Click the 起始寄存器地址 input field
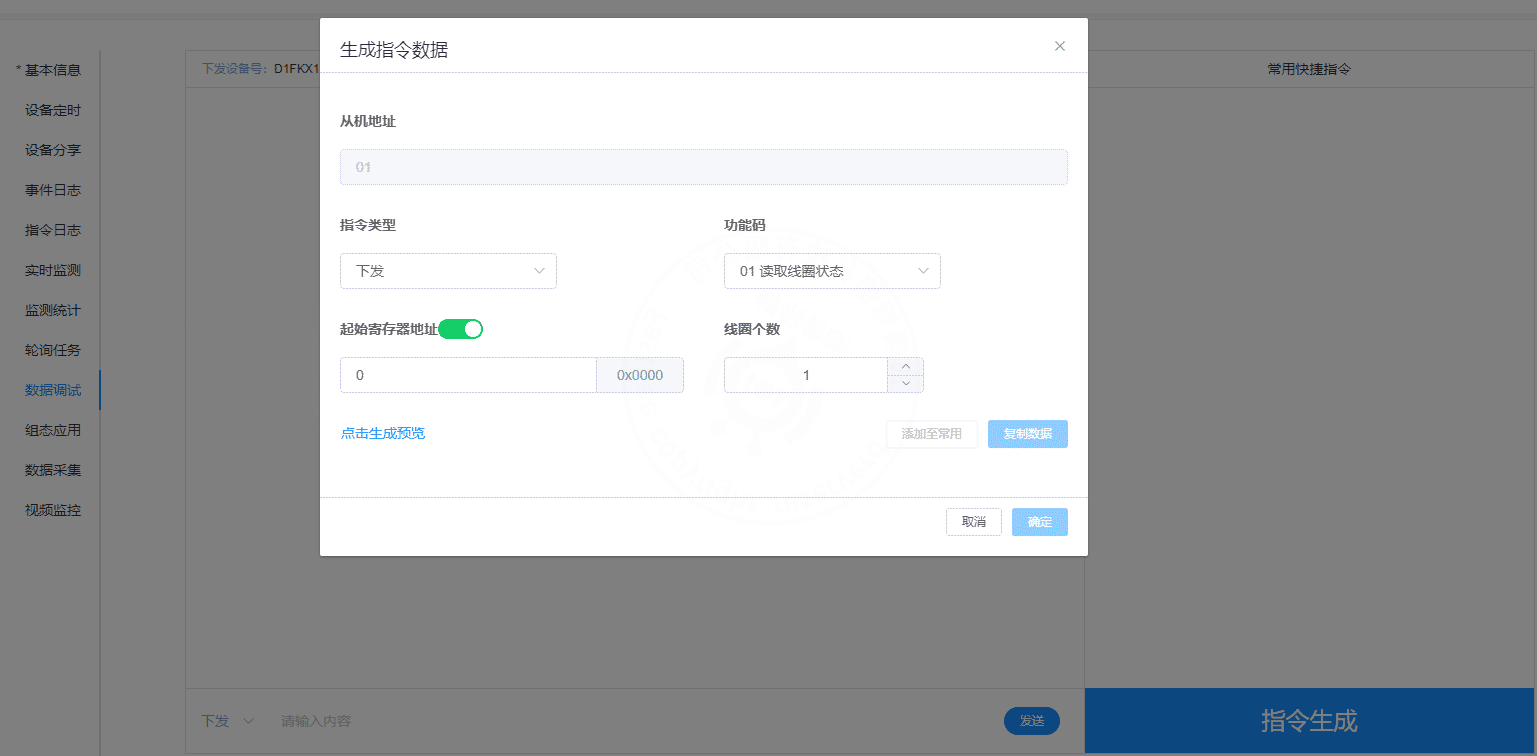Screen dimensions: 1537x756 pos(468,375)
